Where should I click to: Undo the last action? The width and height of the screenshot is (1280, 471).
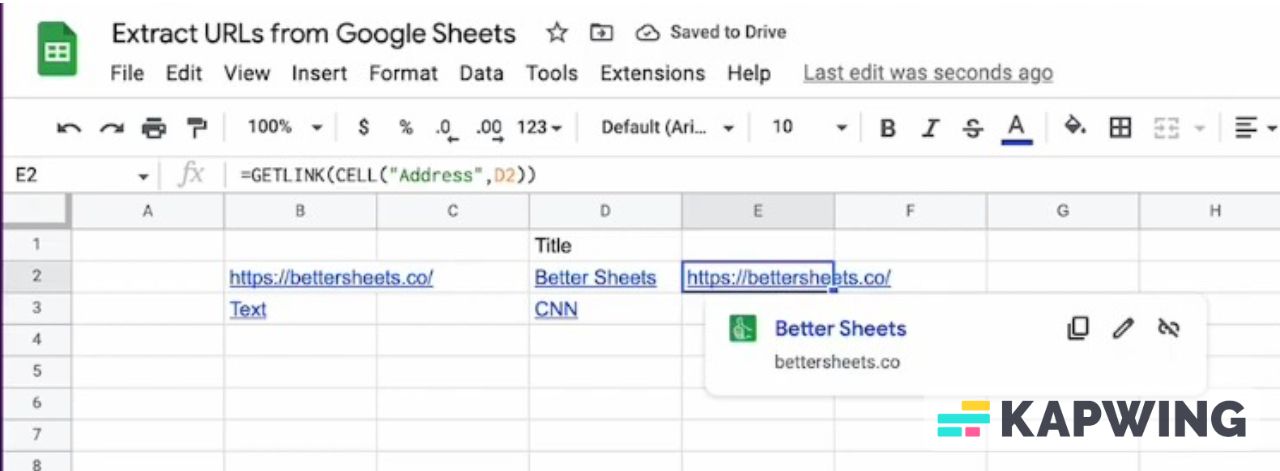point(69,128)
